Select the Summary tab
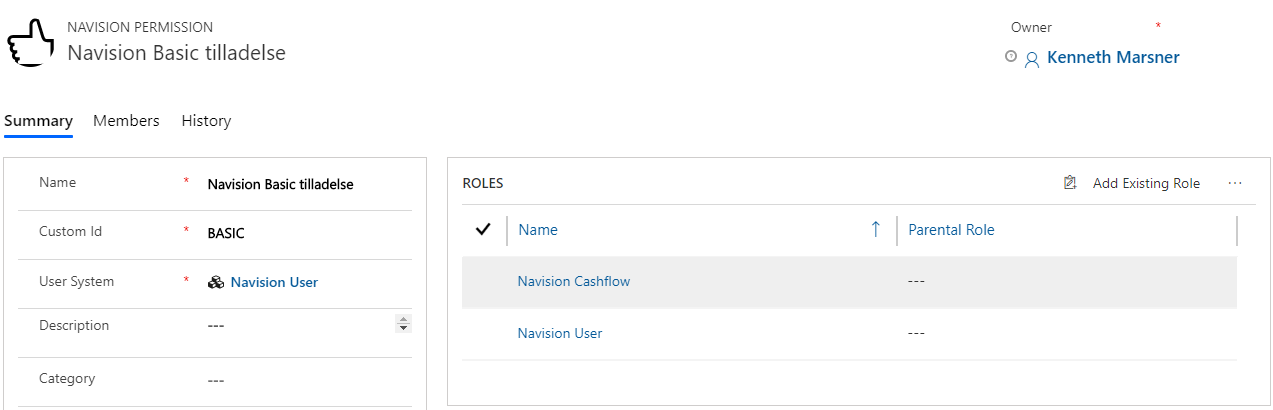The height and width of the screenshot is (410, 1273). 38,121
